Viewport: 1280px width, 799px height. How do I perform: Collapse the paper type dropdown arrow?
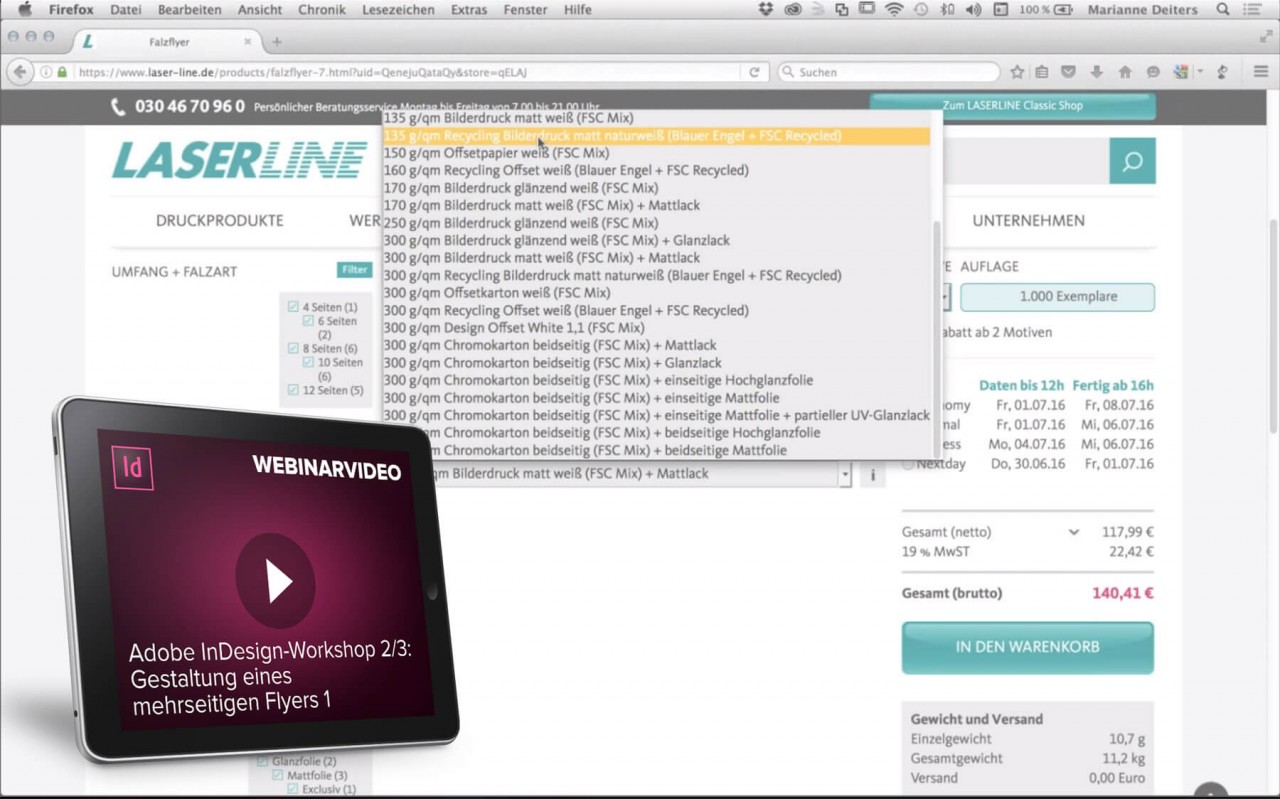[843, 473]
